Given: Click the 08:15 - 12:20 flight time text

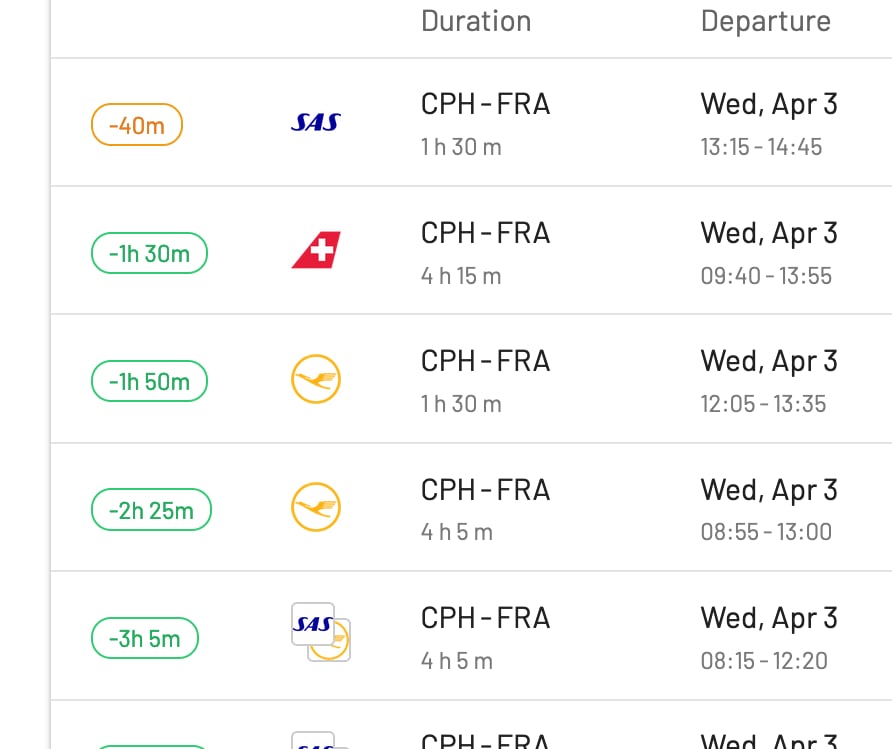Looking at the screenshot, I should click(765, 660).
